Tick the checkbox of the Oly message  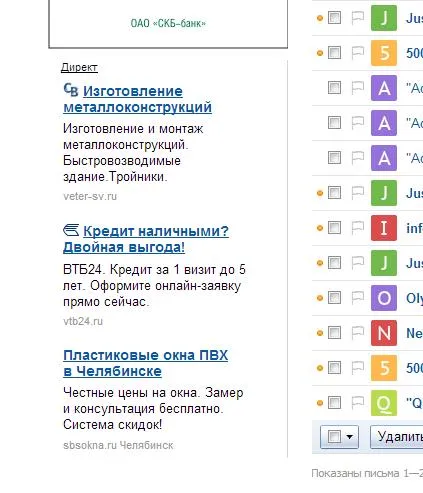click(334, 298)
